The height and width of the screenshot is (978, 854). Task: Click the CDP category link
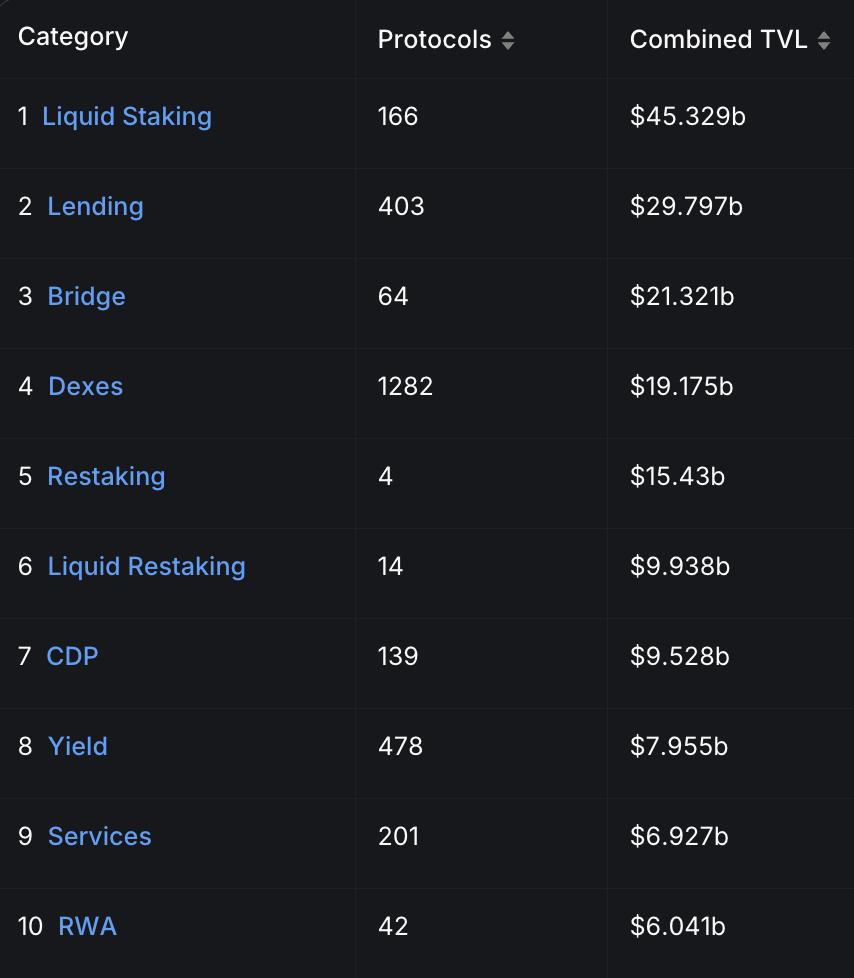coord(72,656)
